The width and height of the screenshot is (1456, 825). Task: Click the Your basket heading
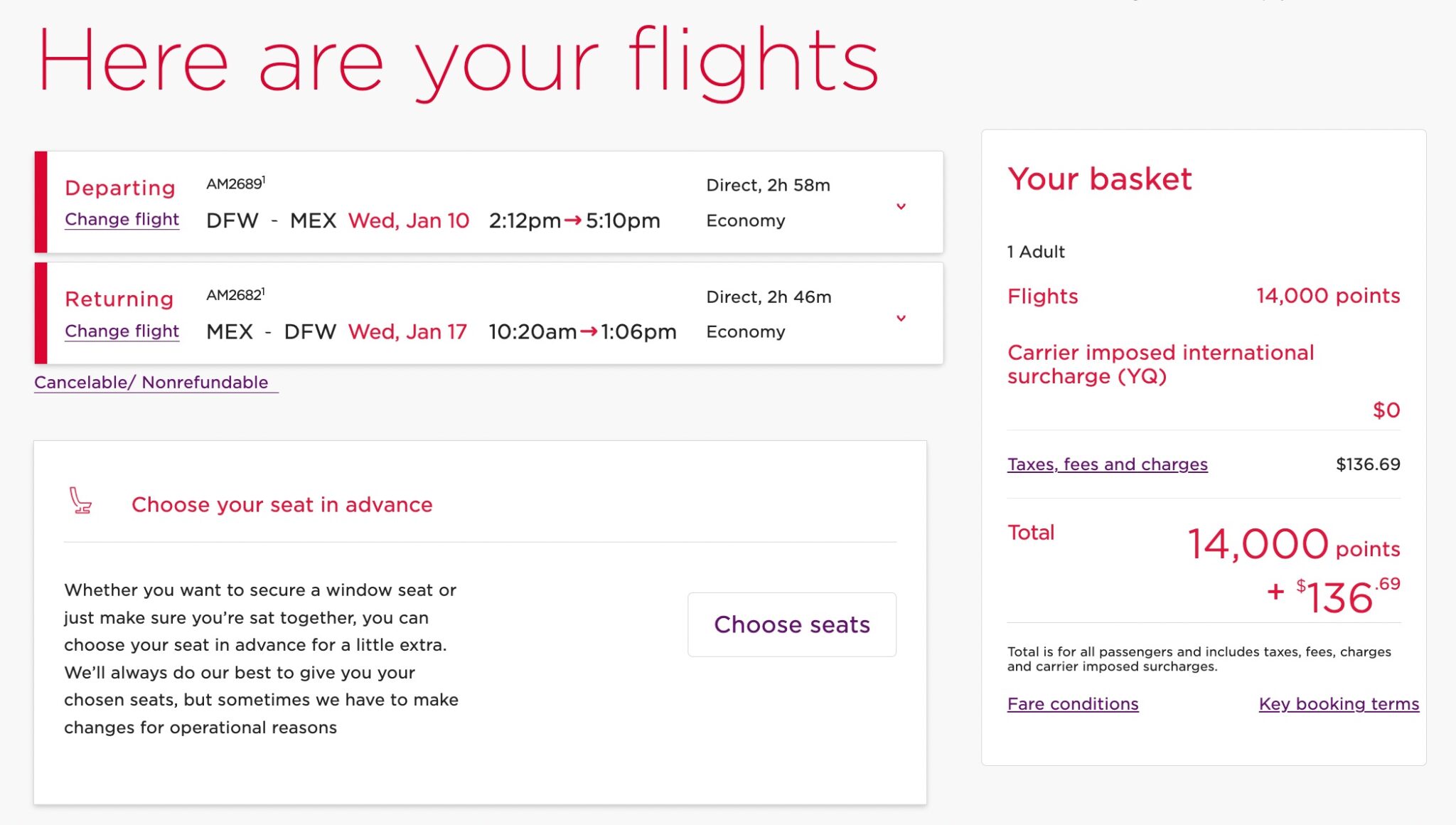click(x=1099, y=179)
